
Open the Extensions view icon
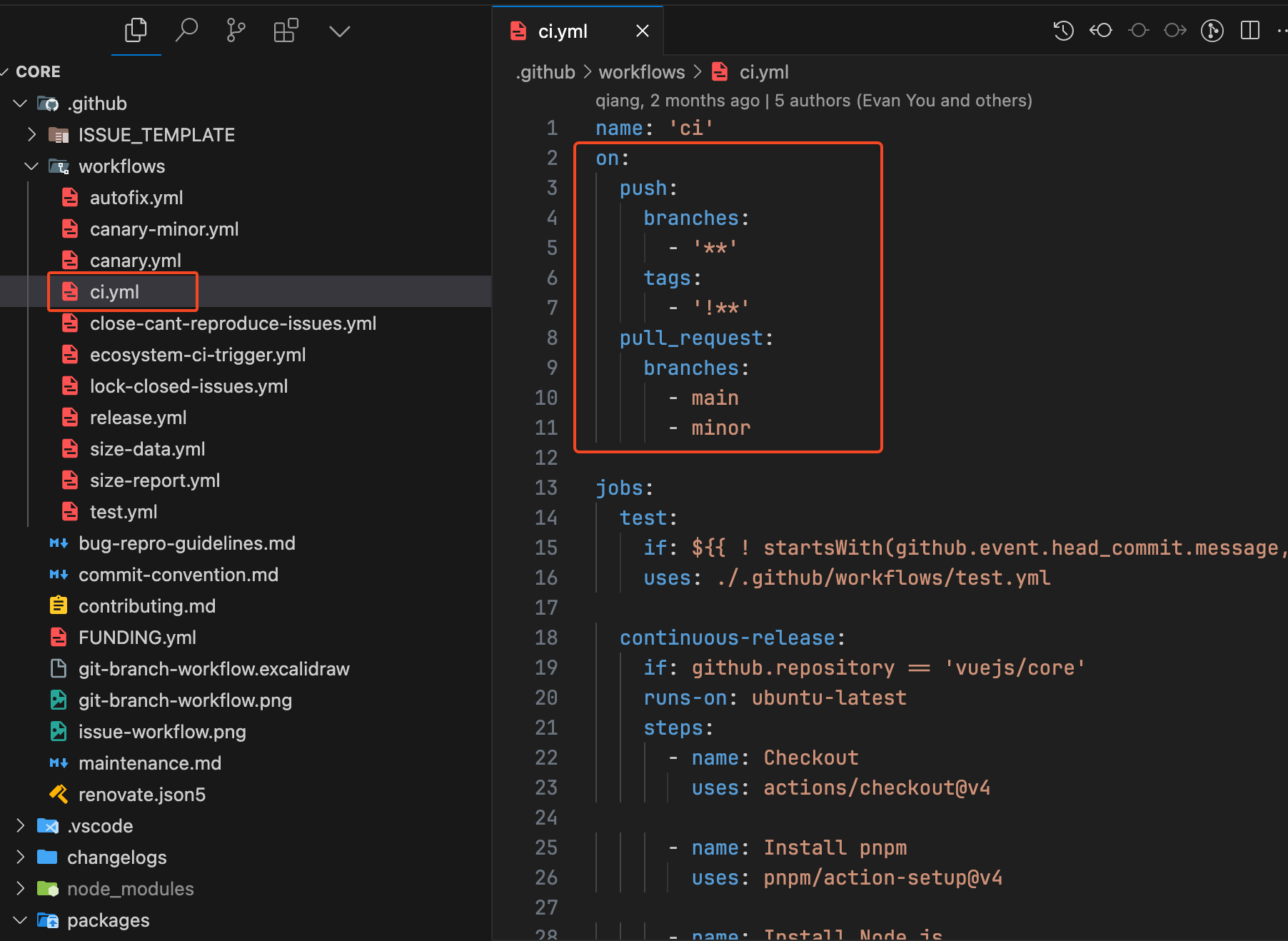click(286, 31)
